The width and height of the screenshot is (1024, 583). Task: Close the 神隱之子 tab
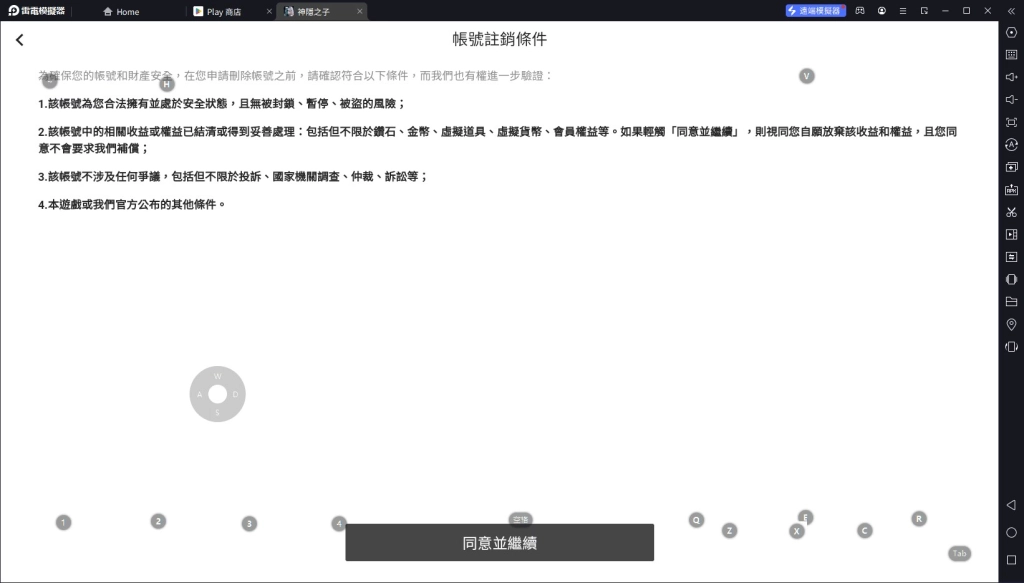tap(360, 11)
